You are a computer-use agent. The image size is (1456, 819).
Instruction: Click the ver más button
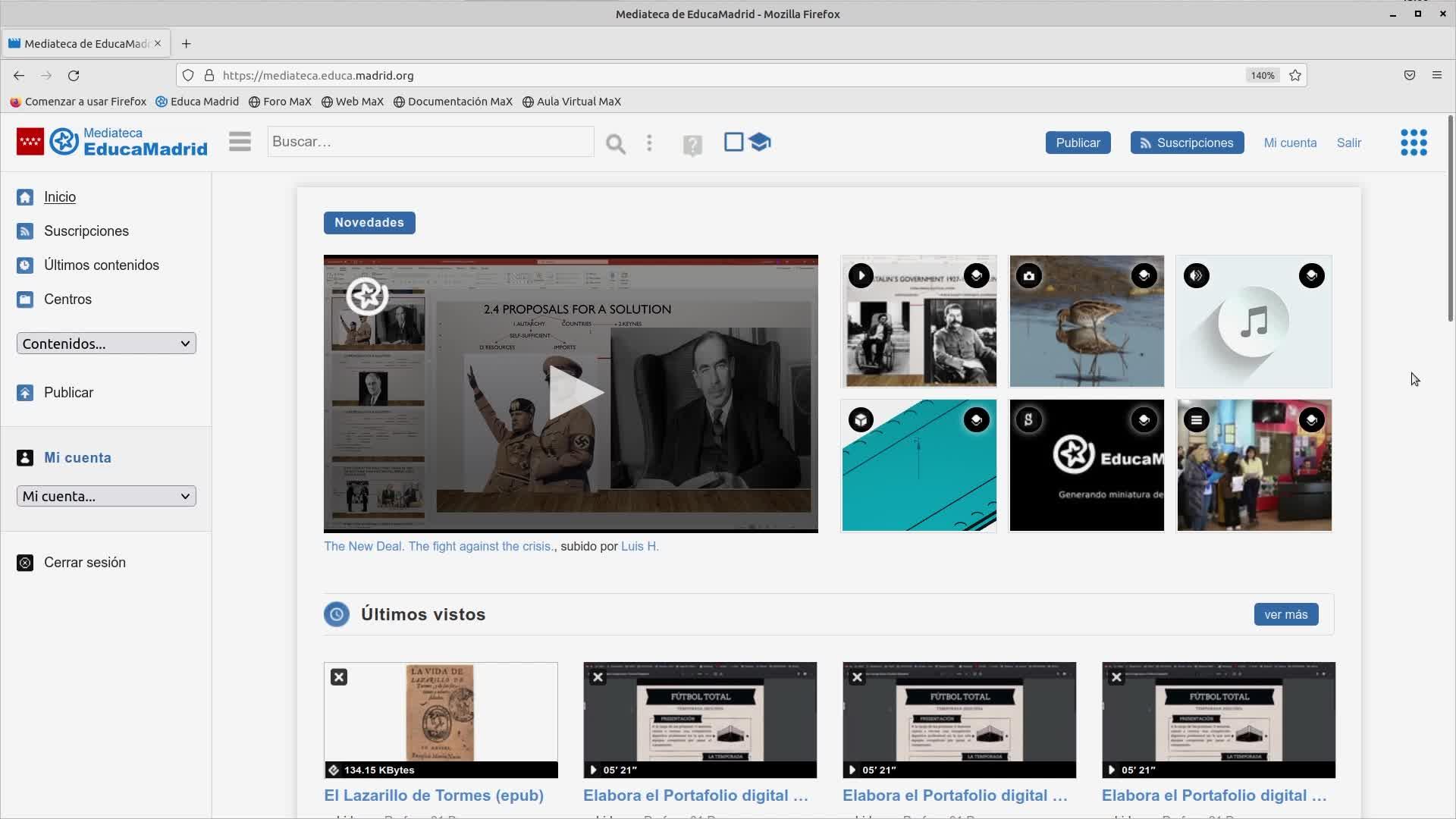pos(1285,614)
